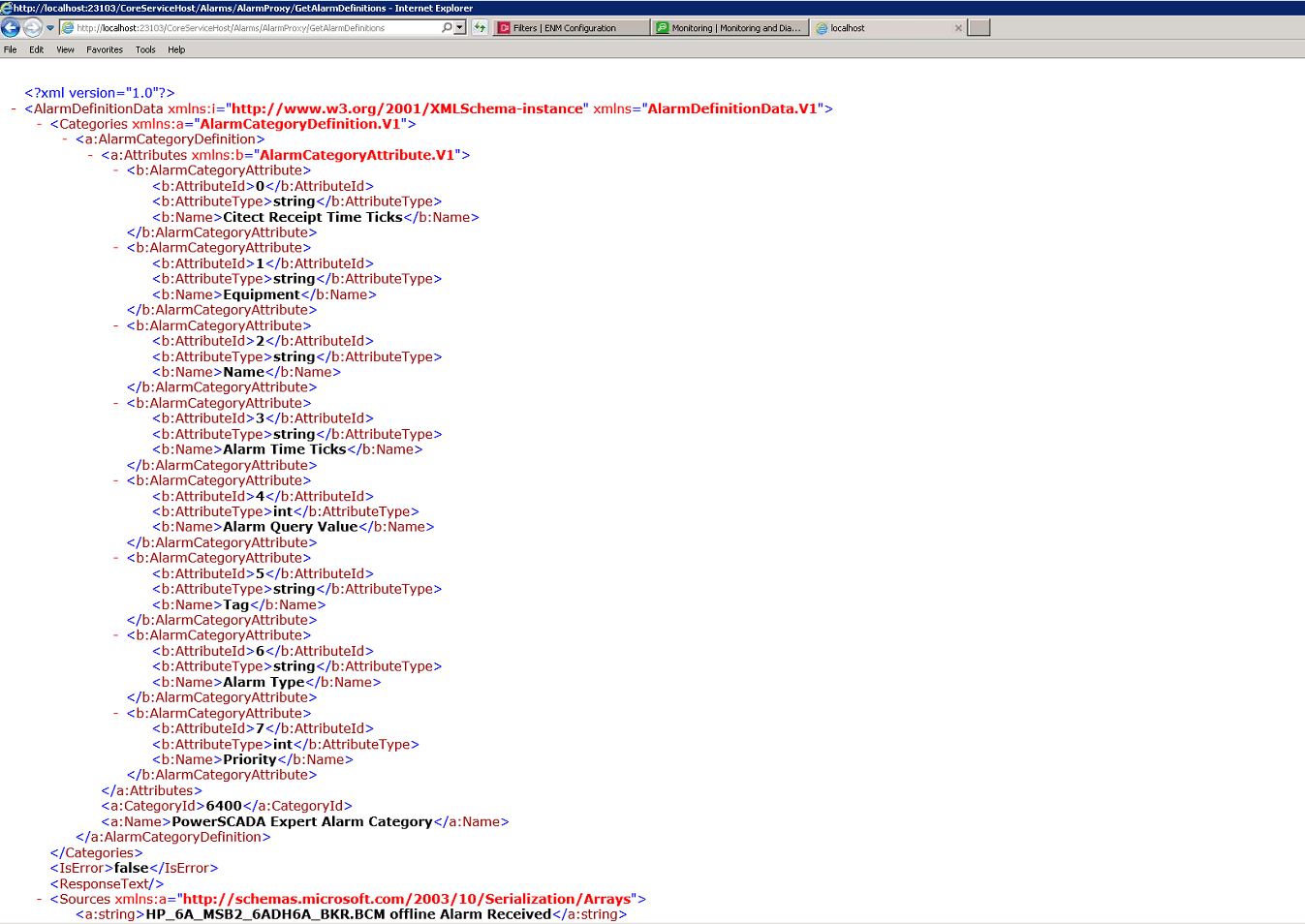Click the ResponseText empty element
The image size is (1305, 924).
(x=107, y=883)
